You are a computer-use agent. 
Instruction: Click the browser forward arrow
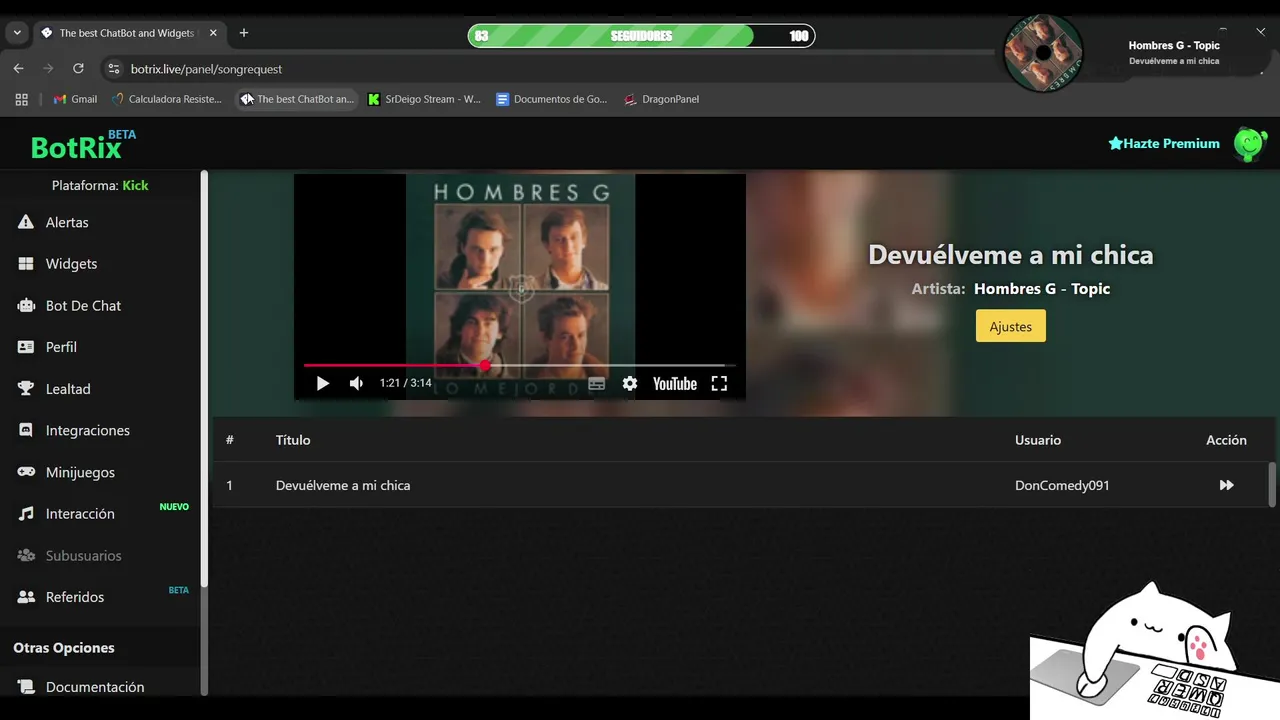(48, 68)
